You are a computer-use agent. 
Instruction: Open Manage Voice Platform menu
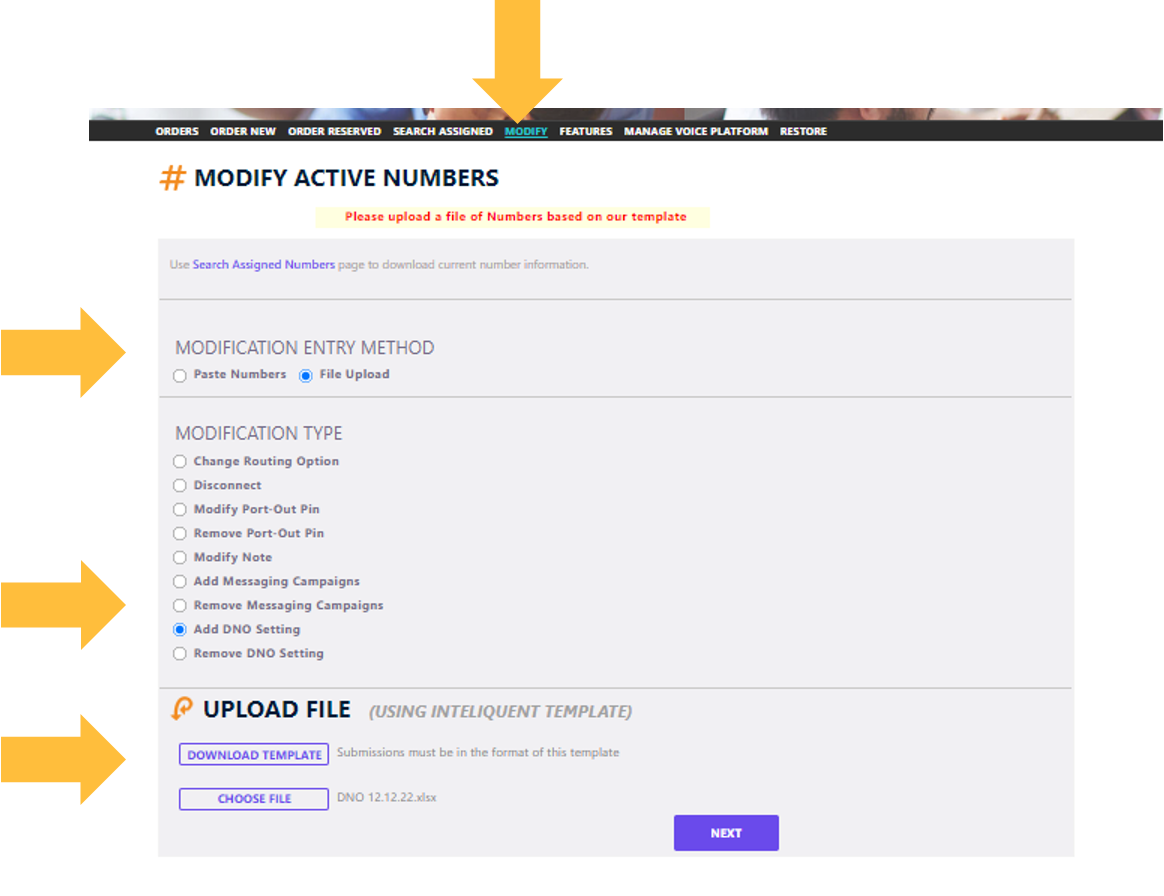[x=696, y=132]
